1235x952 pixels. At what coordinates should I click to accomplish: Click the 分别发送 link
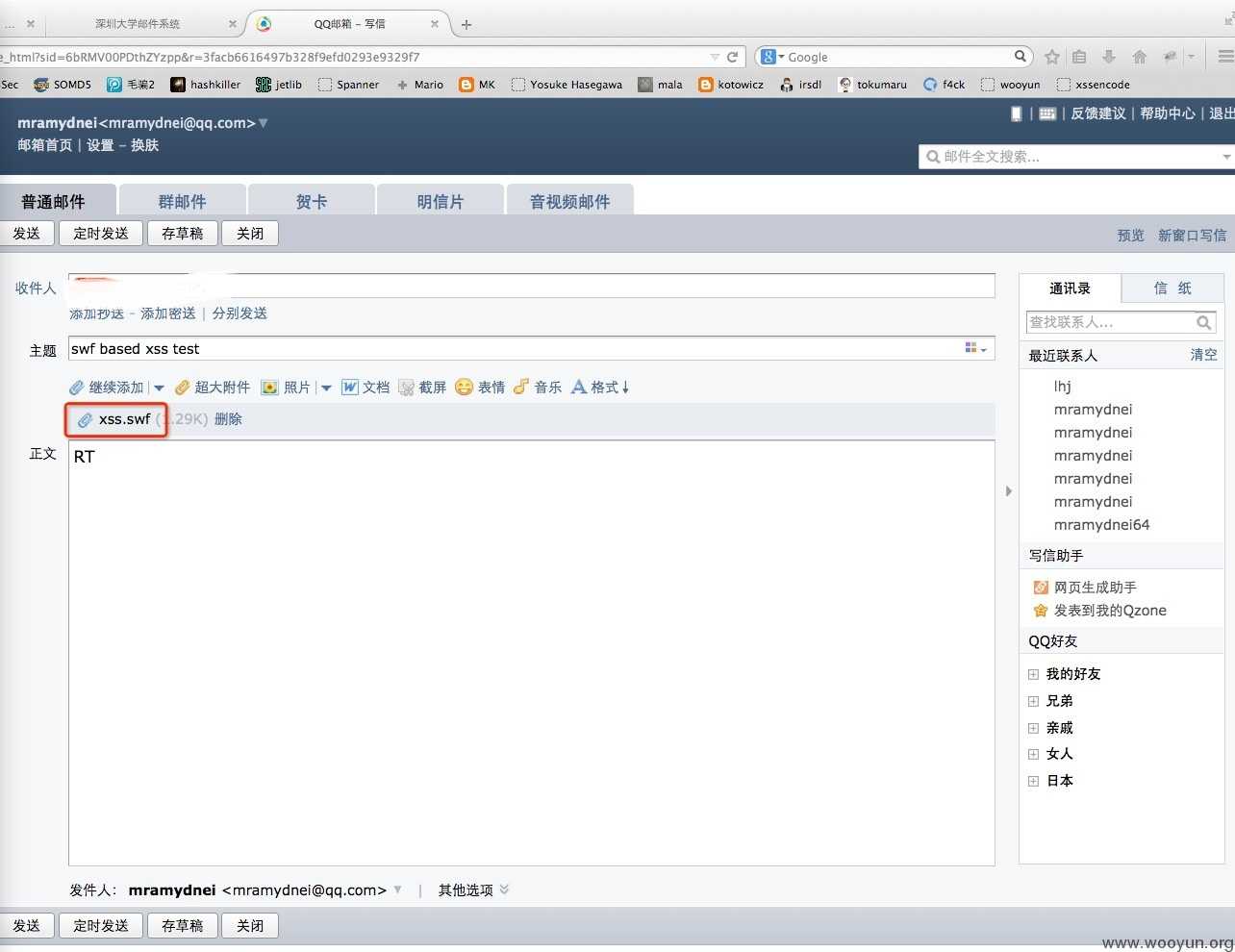(x=239, y=313)
